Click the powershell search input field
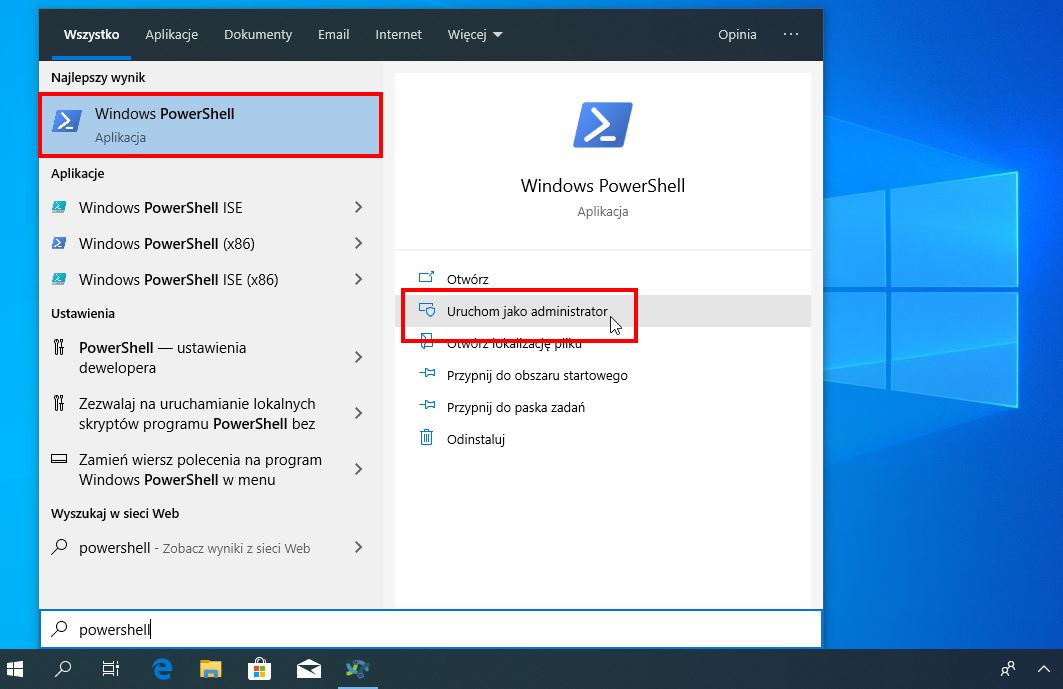This screenshot has height=689, width=1063. coord(430,629)
